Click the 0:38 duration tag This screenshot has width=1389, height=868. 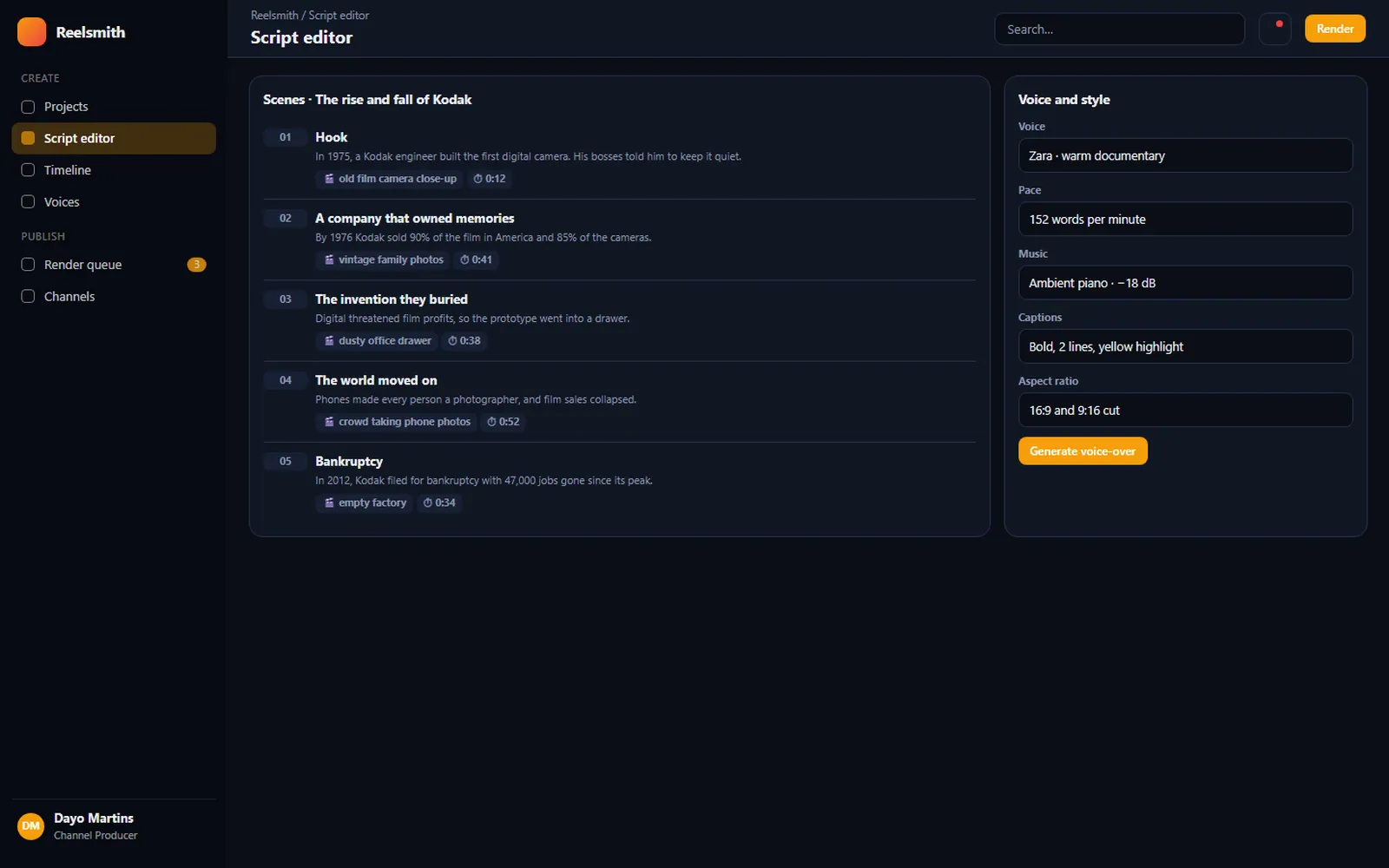(x=464, y=340)
